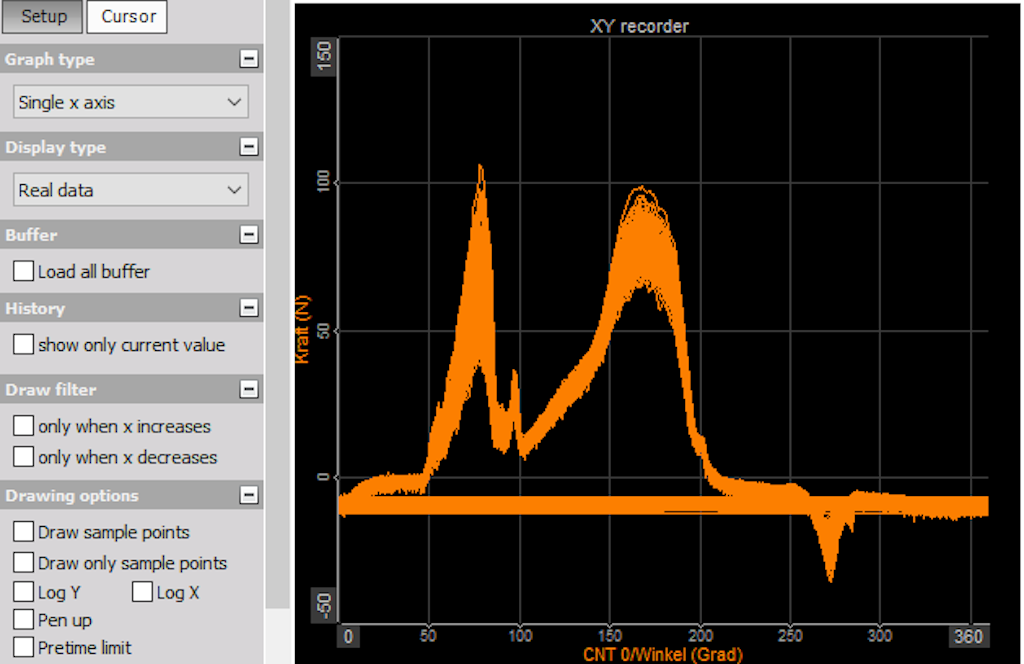The height and width of the screenshot is (664, 1024).
Task: Click the Y axis maximum value 150
Action: pyautogui.click(x=323, y=56)
